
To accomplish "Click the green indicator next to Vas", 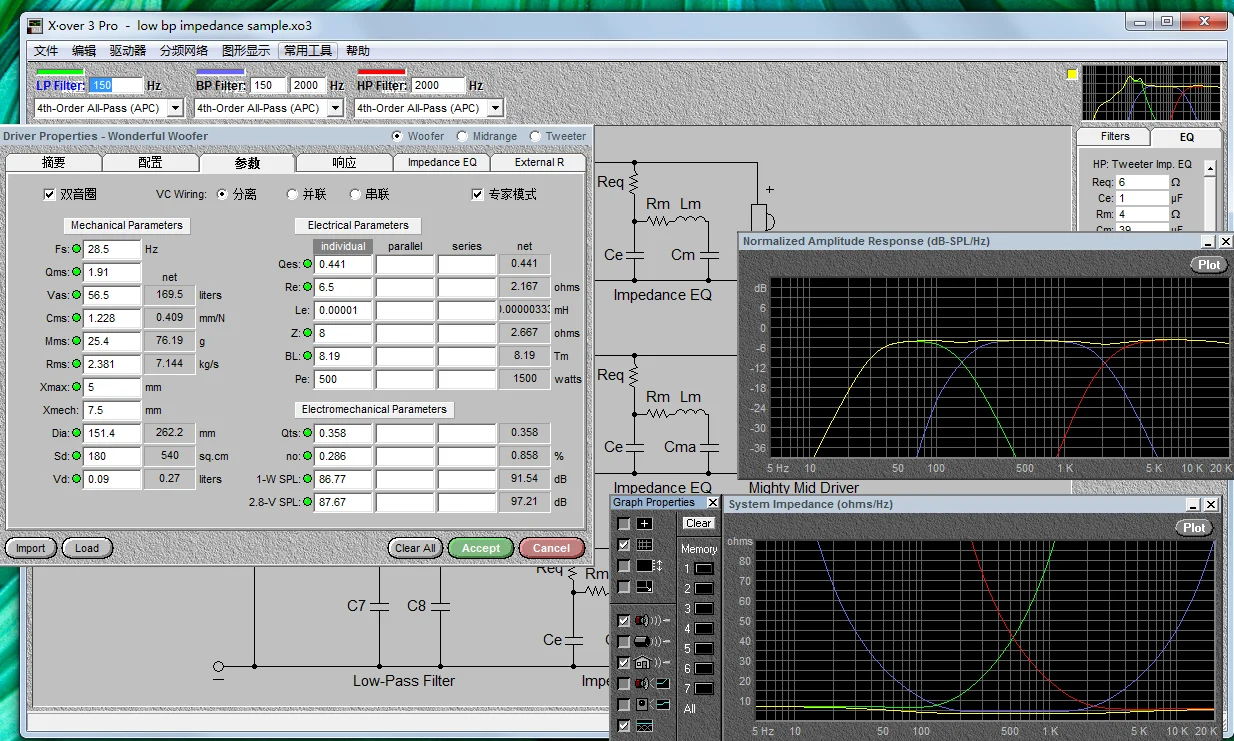I will point(76,295).
